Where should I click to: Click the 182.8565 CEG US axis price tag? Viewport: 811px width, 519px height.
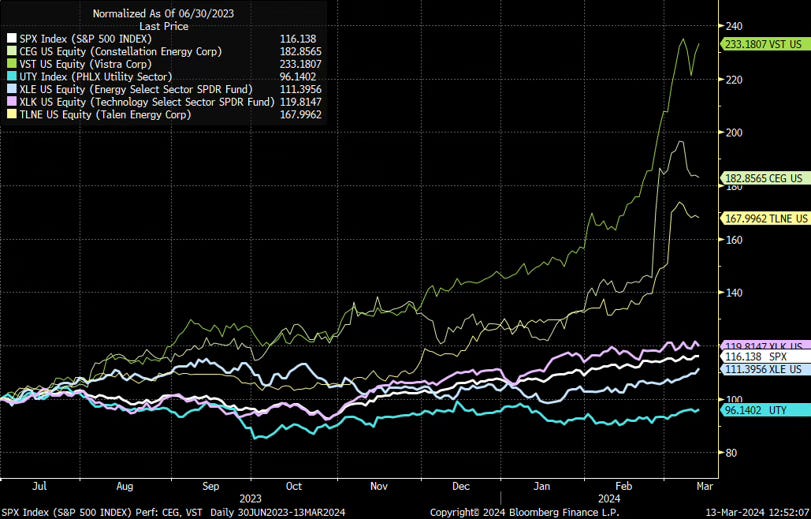point(765,179)
